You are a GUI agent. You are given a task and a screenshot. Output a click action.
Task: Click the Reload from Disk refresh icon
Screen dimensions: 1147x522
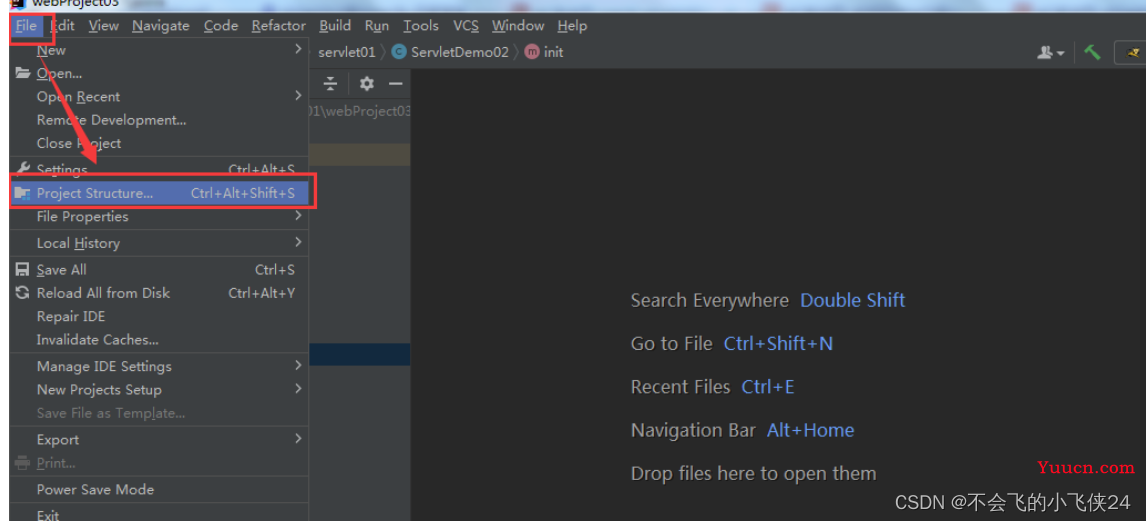pos(23,292)
